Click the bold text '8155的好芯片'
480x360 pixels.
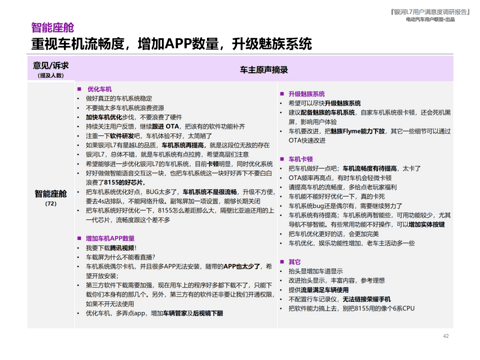[x=124, y=183]
